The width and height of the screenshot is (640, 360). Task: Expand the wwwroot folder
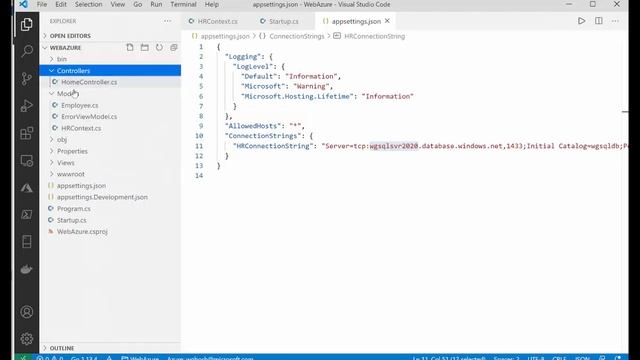click(71, 174)
